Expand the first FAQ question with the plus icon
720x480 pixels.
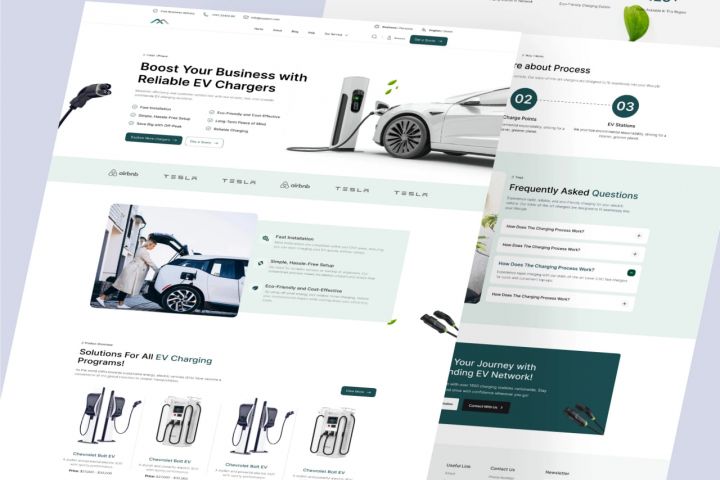[639, 236]
